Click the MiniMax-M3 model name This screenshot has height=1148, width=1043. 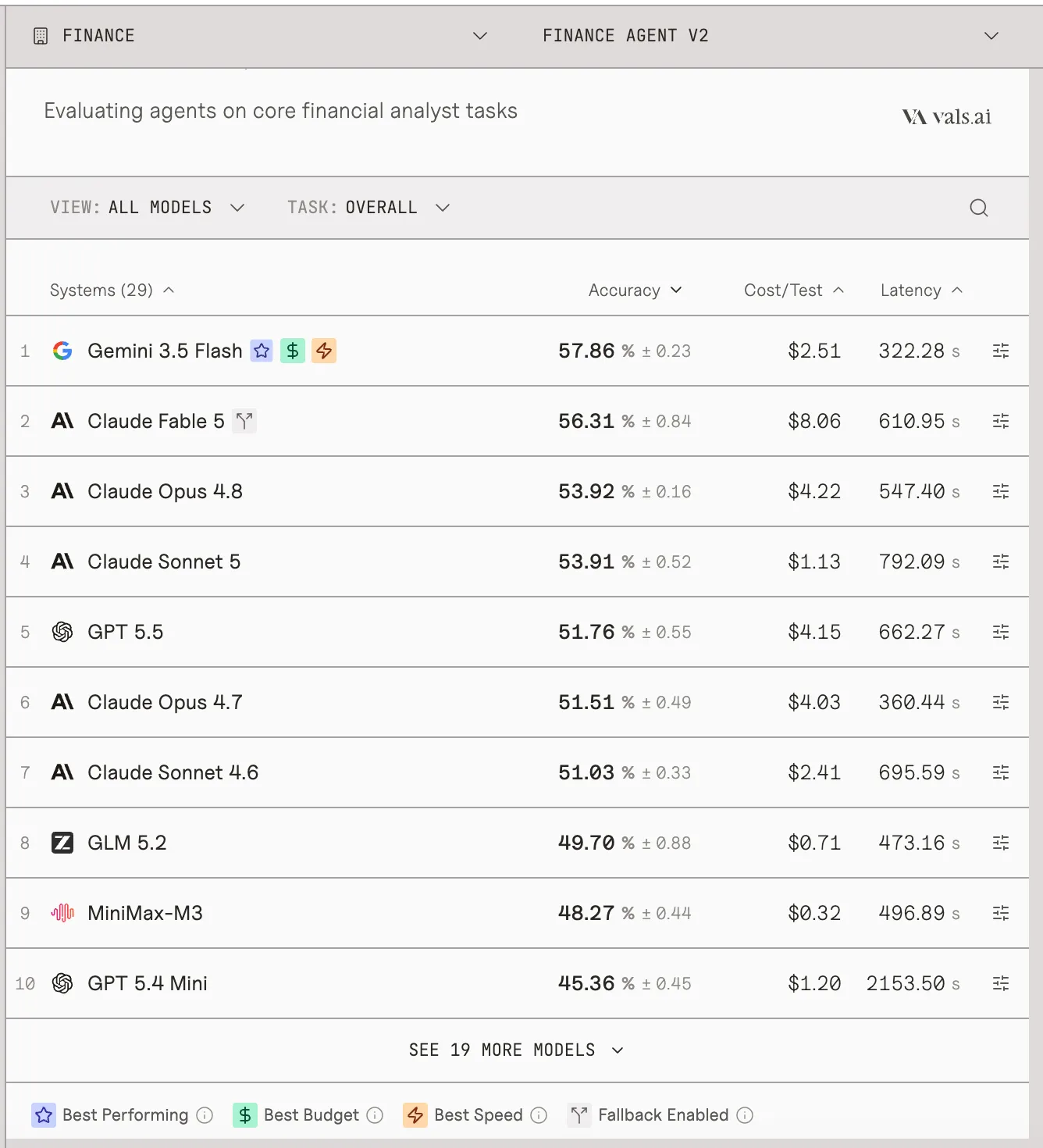[x=145, y=913]
